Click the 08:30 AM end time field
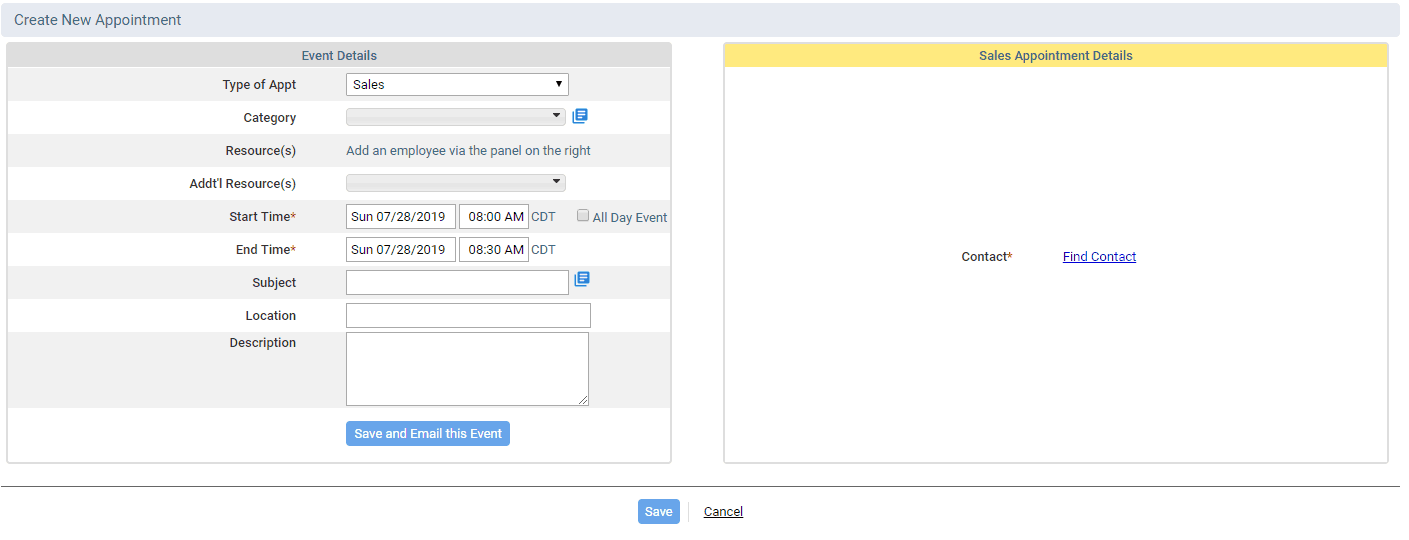1409x540 pixels. (x=494, y=250)
